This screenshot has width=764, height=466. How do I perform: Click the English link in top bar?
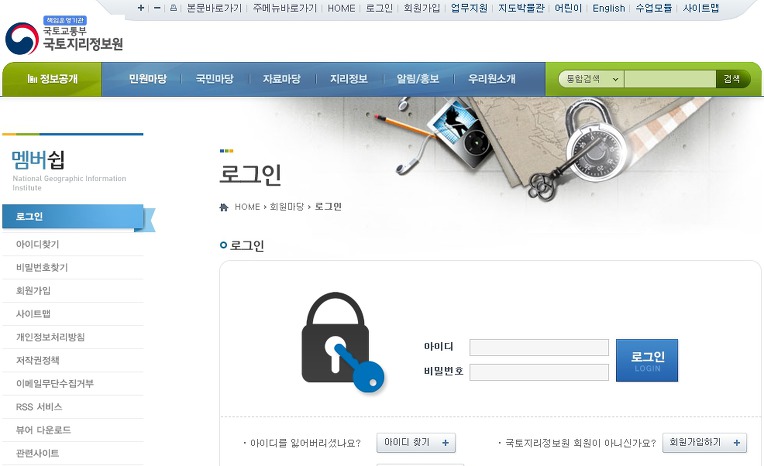click(609, 8)
